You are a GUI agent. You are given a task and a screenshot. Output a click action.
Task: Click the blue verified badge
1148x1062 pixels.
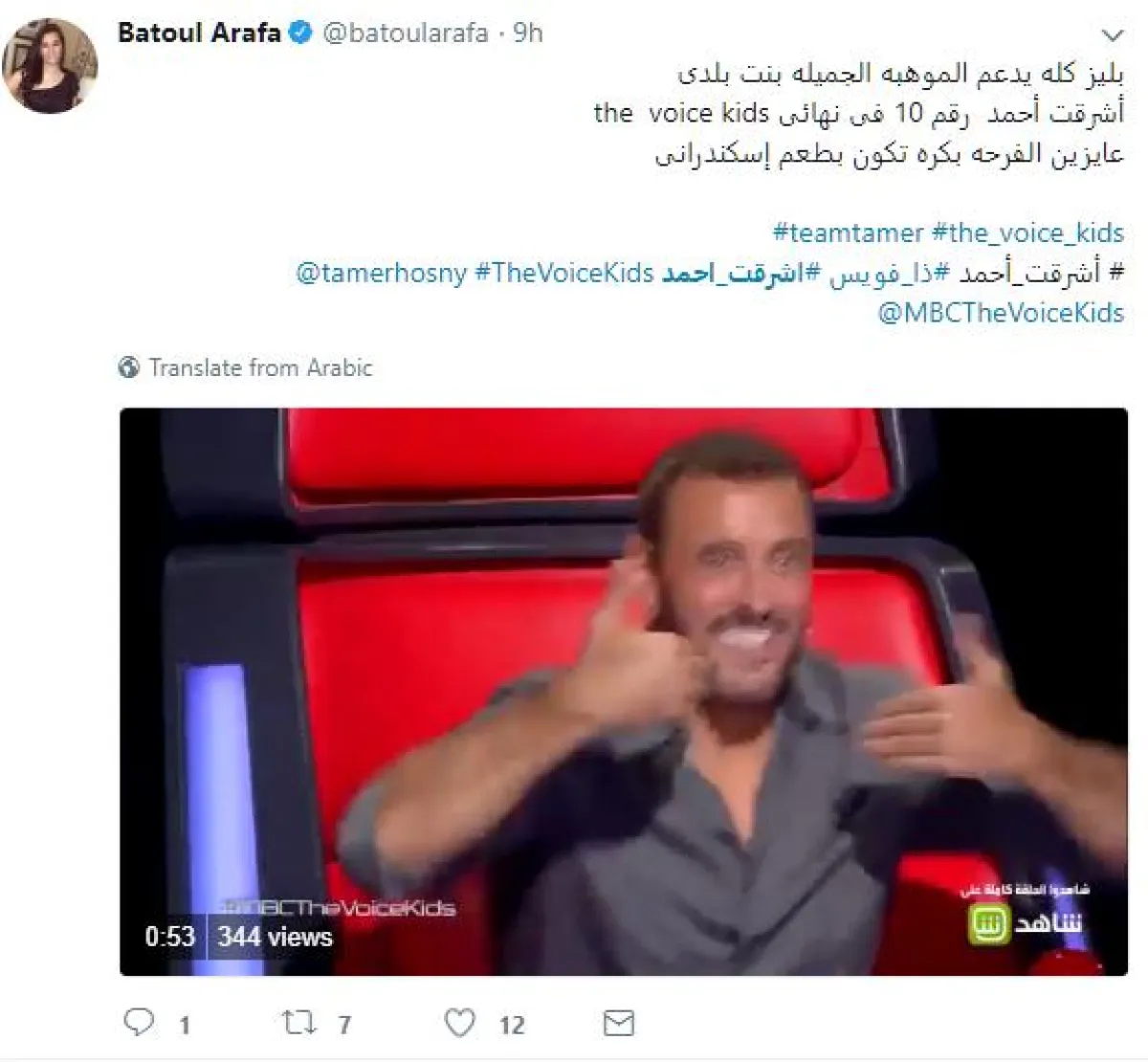tap(300, 33)
